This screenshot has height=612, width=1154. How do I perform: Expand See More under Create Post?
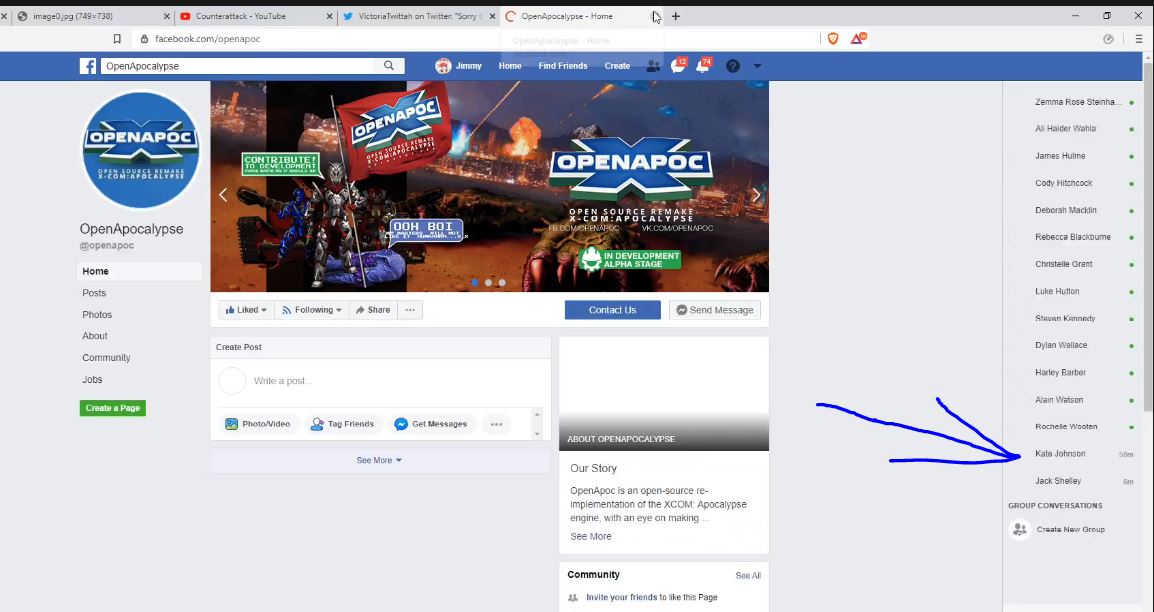pyautogui.click(x=379, y=460)
